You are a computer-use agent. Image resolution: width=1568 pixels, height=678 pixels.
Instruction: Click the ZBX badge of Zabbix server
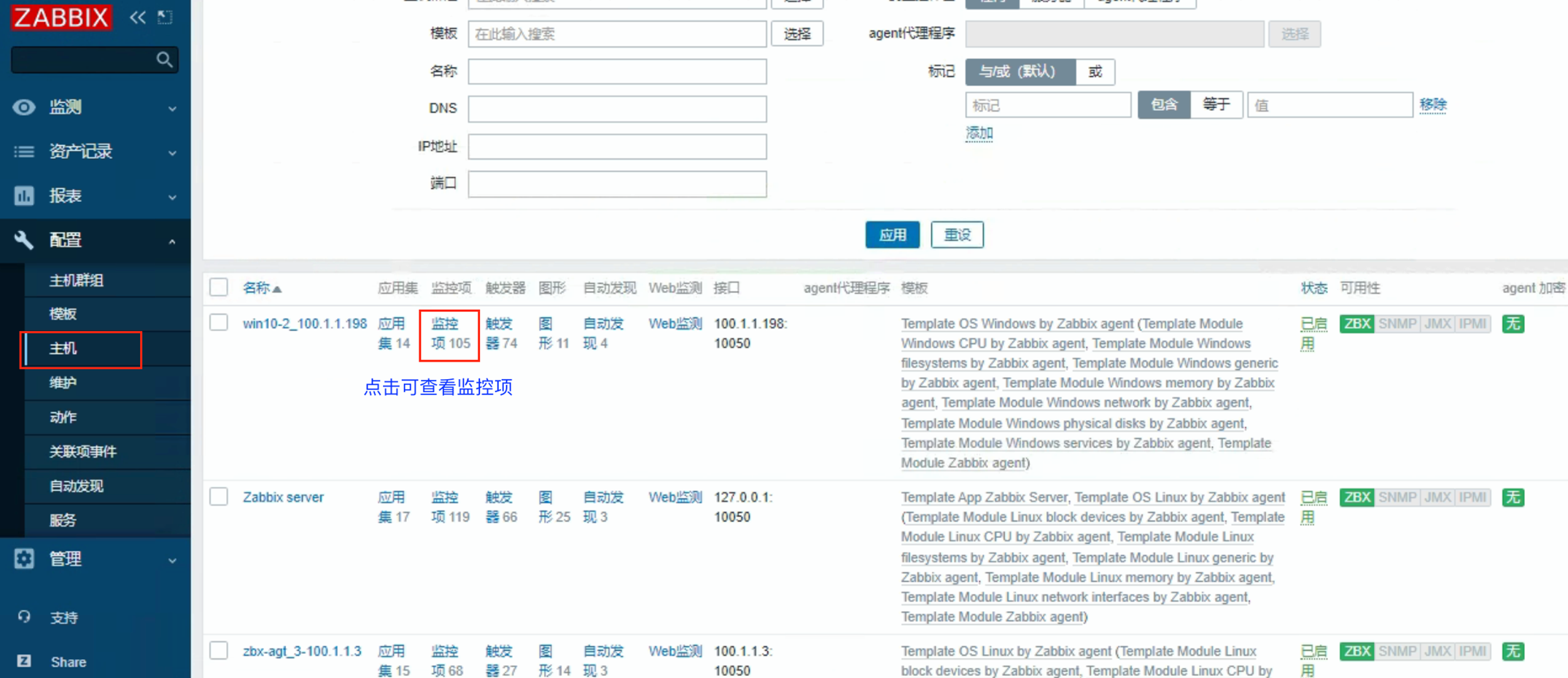click(1357, 497)
